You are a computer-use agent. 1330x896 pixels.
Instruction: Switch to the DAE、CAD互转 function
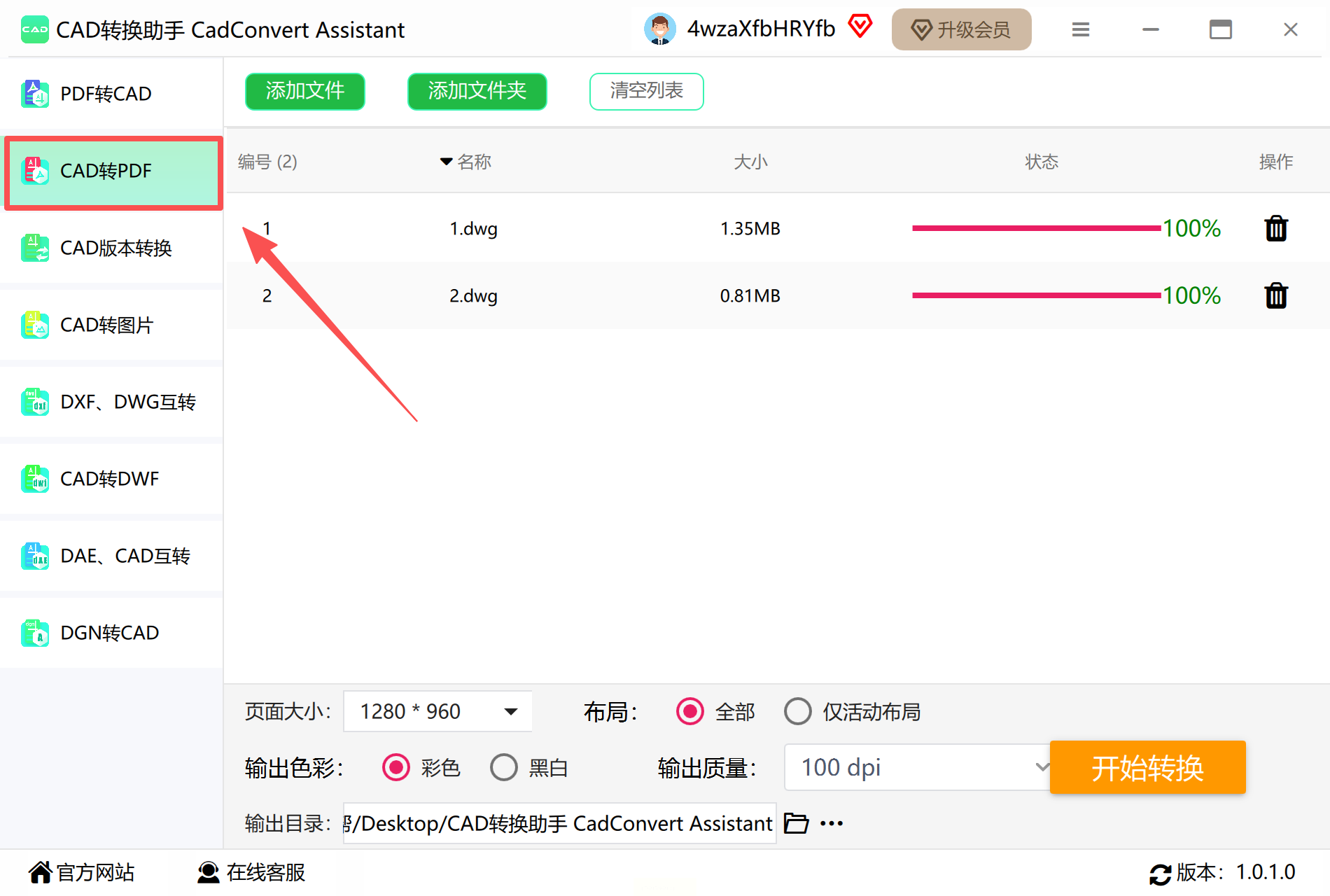pyautogui.click(x=112, y=556)
